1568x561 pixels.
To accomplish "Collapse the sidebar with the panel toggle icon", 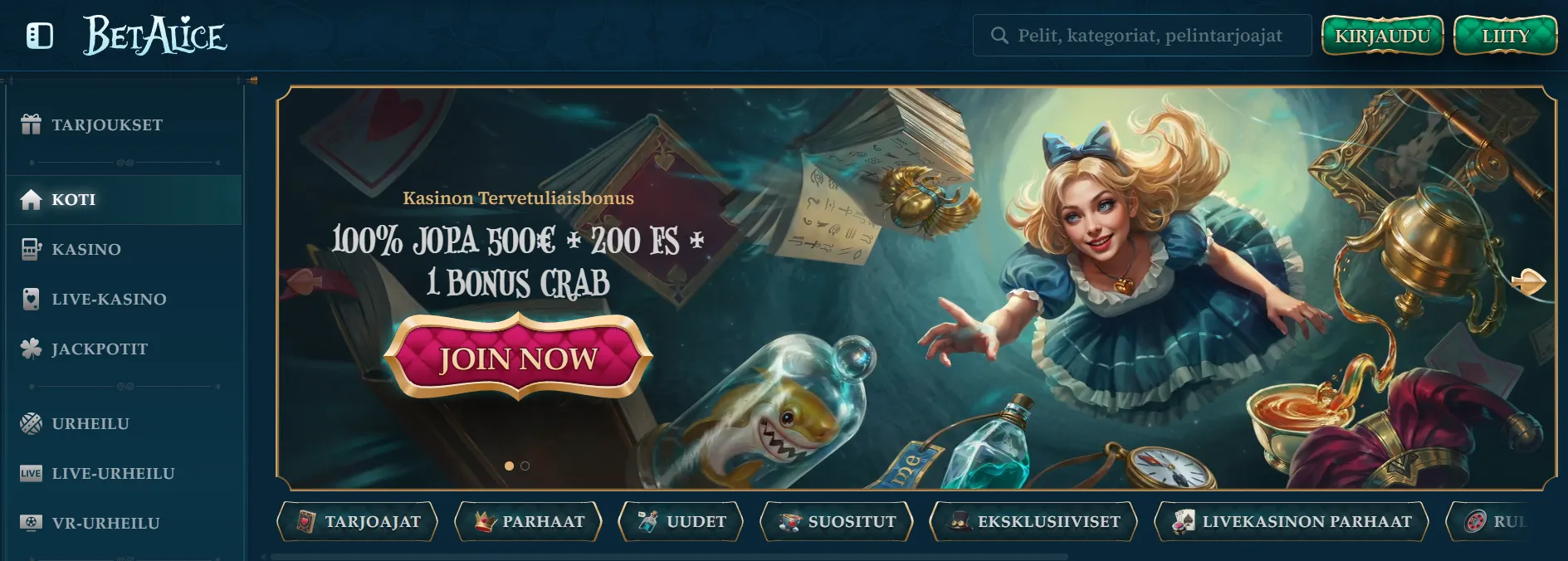I will click(40, 36).
